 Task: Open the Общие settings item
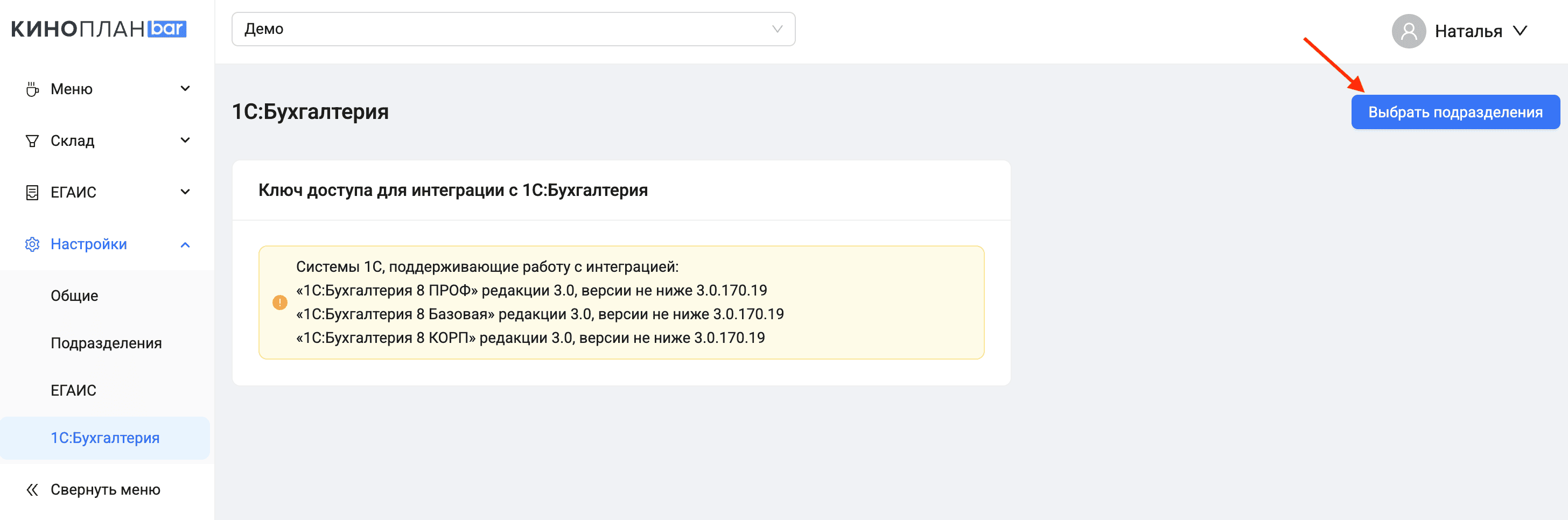click(x=74, y=296)
